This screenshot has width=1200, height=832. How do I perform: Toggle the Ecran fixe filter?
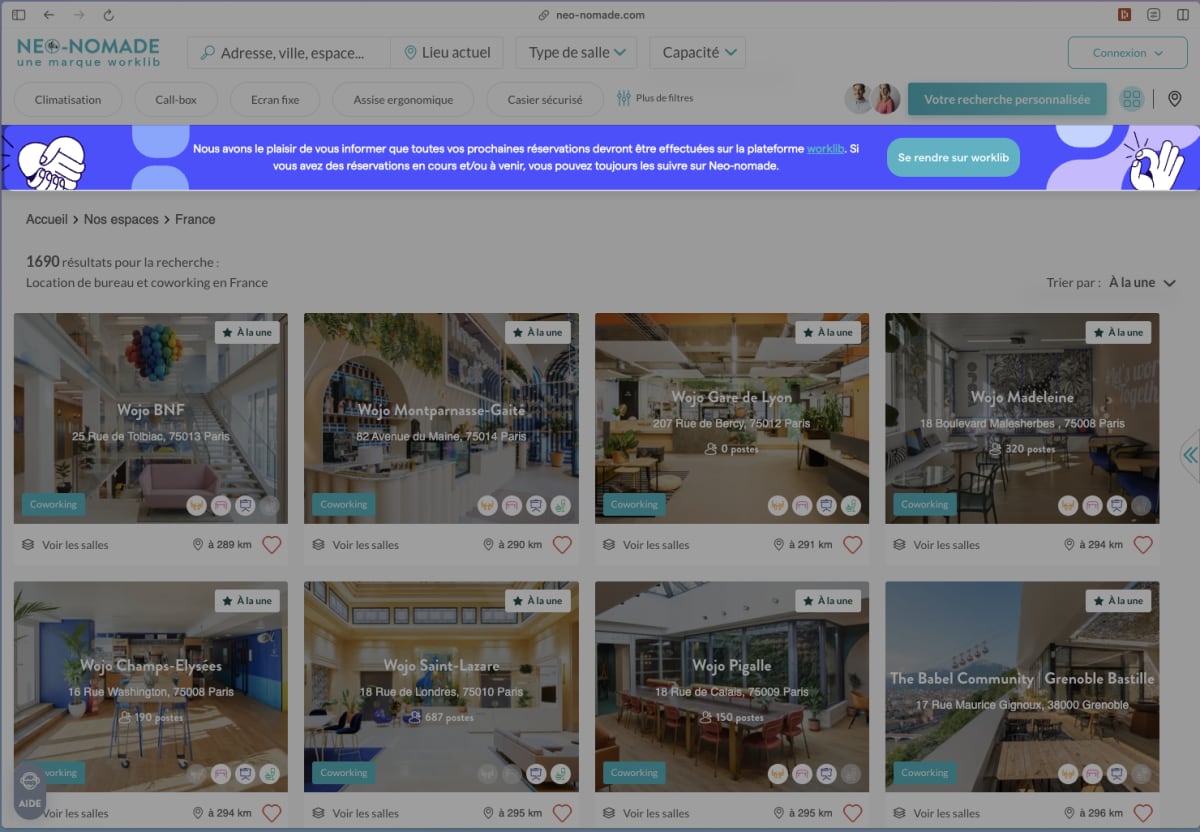(275, 100)
